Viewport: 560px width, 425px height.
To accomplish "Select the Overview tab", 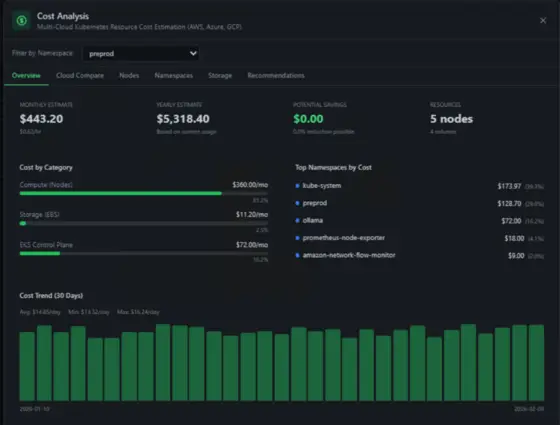I will point(26,75).
